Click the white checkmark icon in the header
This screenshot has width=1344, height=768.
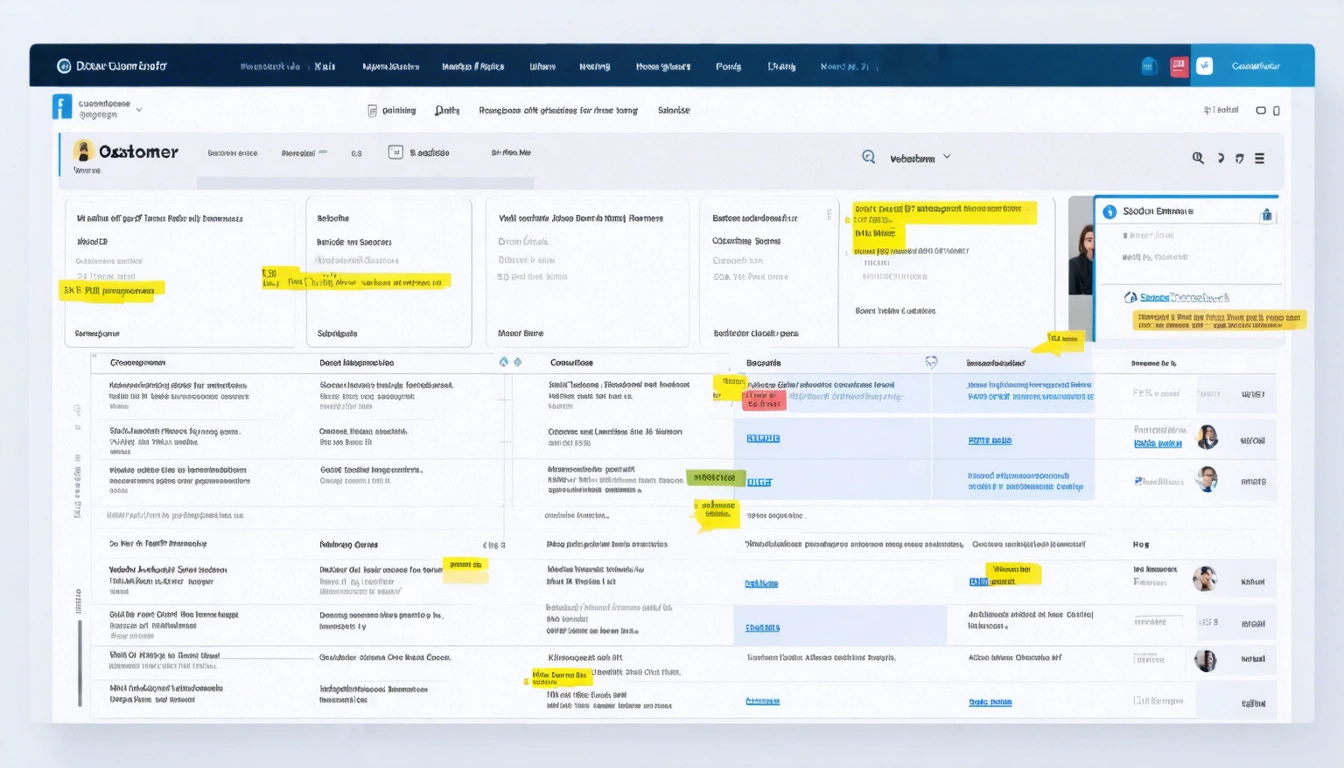[1204, 66]
